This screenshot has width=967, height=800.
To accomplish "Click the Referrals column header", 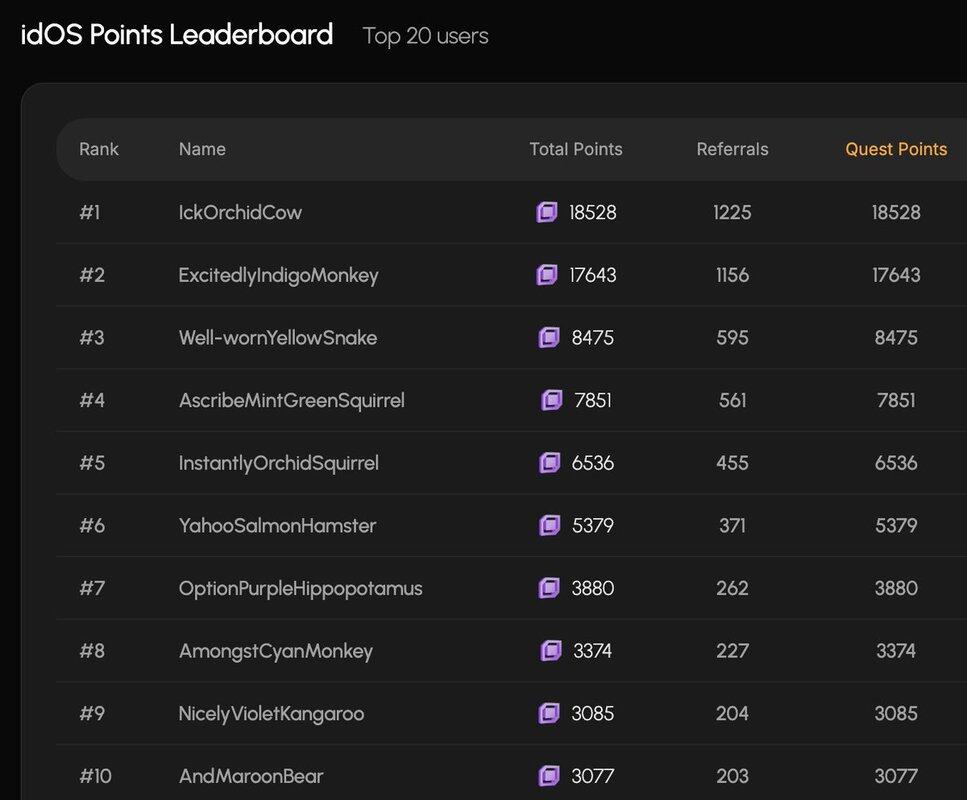I will [732, 149].
